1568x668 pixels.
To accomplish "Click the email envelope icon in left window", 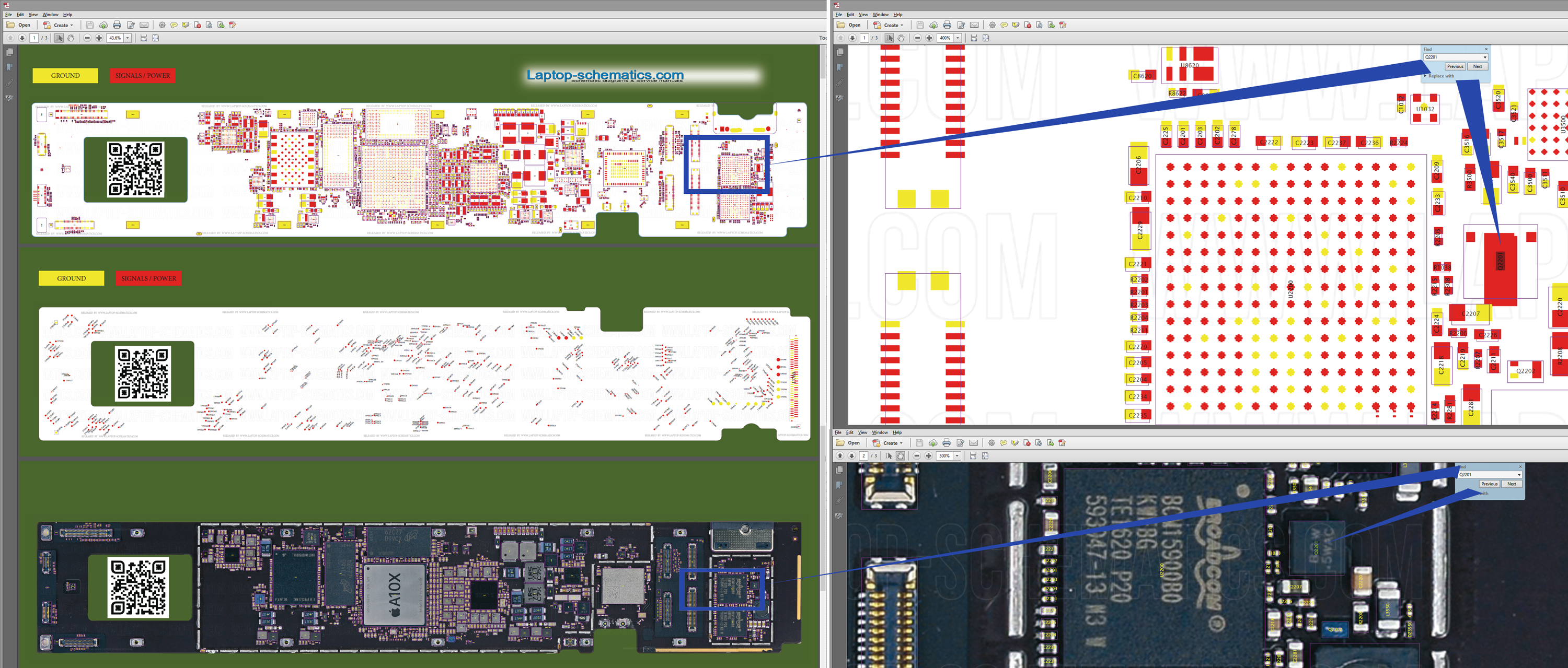I will [144, 25].
